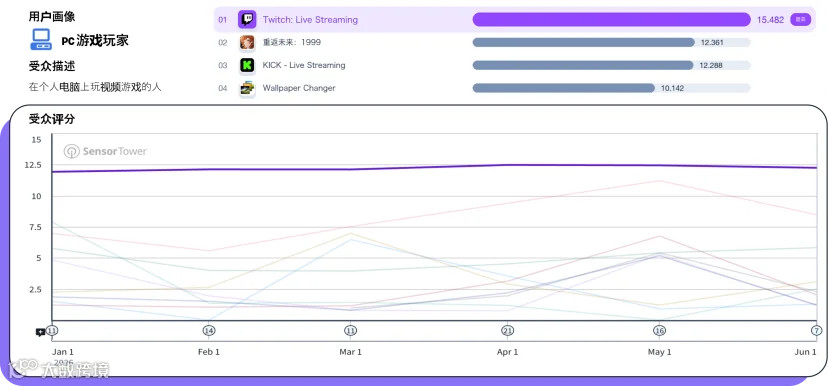828x386 pixels.
Task: Click the 大数跨境 watermark logo
Action: (59, 369)
